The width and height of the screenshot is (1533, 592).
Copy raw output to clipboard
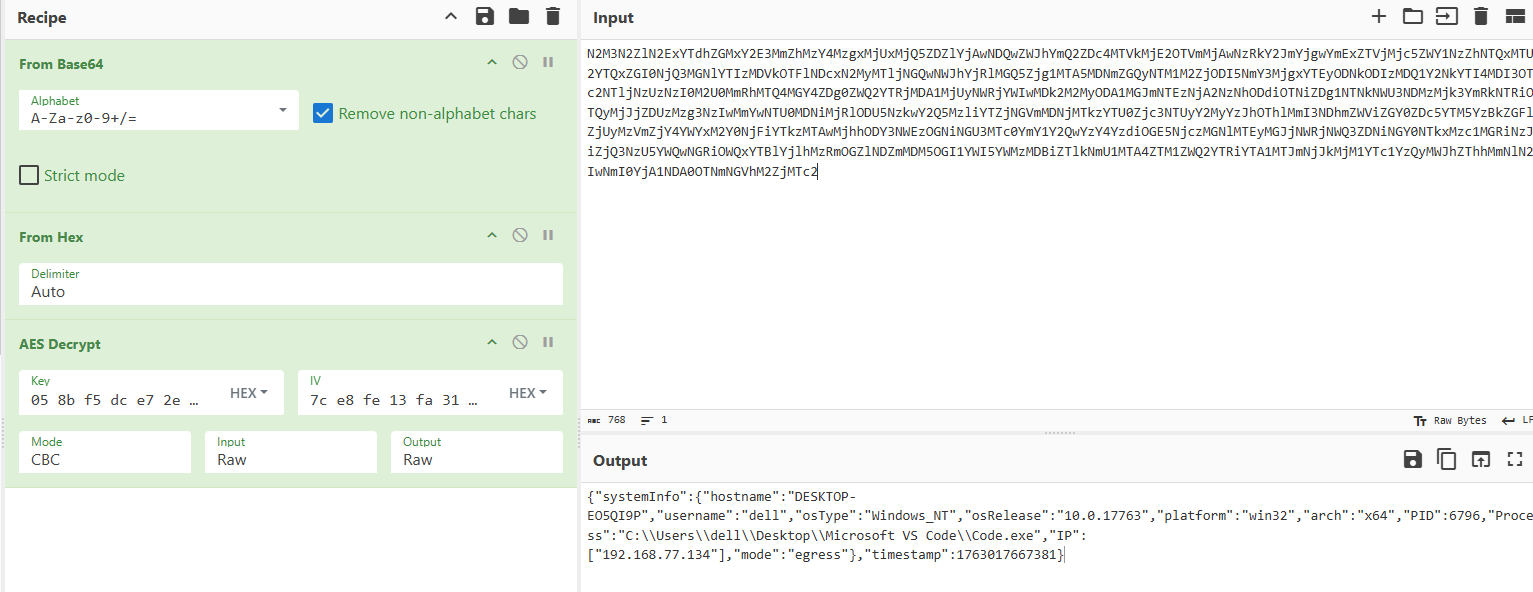coord(1446,460)
